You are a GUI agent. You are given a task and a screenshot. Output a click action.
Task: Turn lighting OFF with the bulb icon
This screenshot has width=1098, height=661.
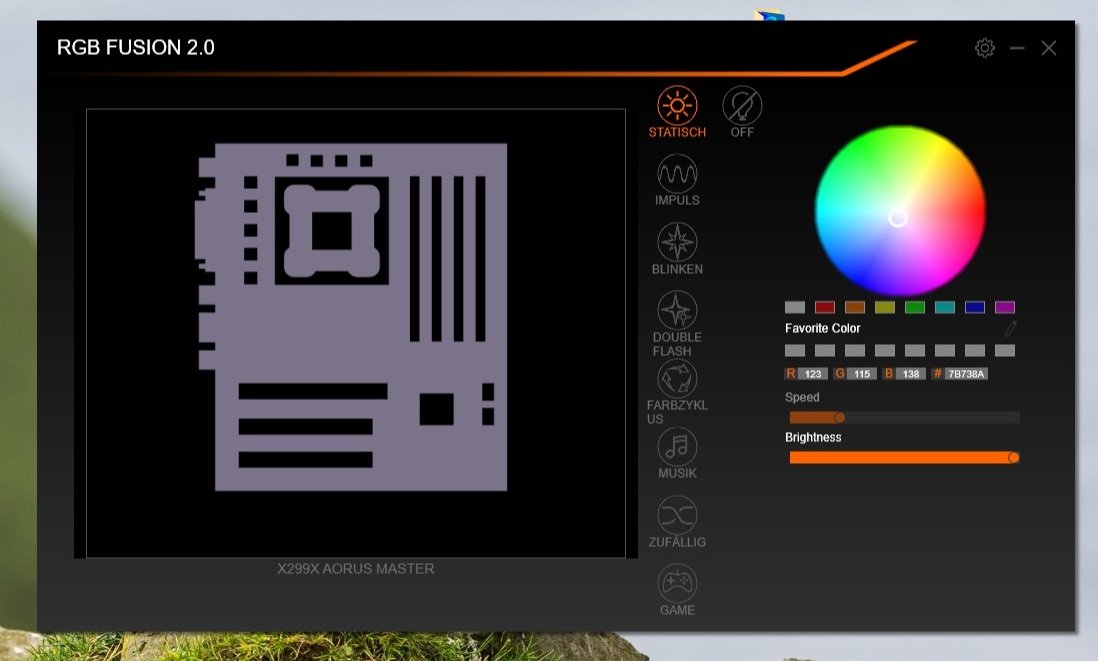742,112
